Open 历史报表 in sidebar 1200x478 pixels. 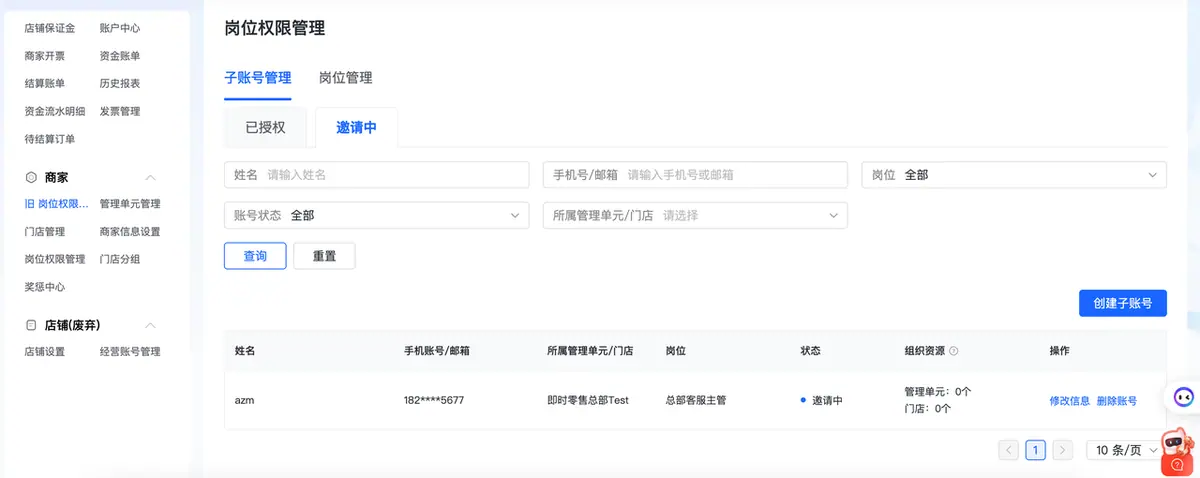120,84
